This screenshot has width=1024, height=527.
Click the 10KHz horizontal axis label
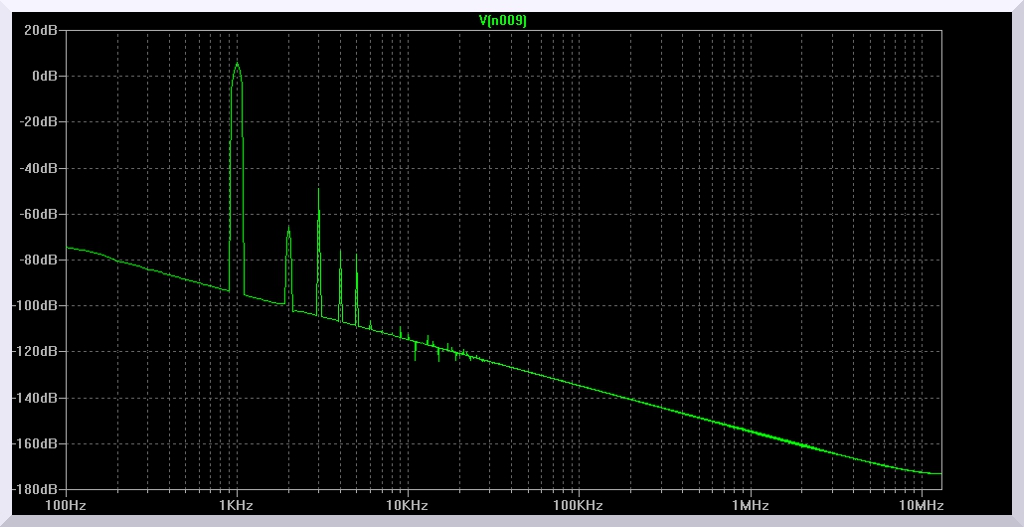click(407, 506)
